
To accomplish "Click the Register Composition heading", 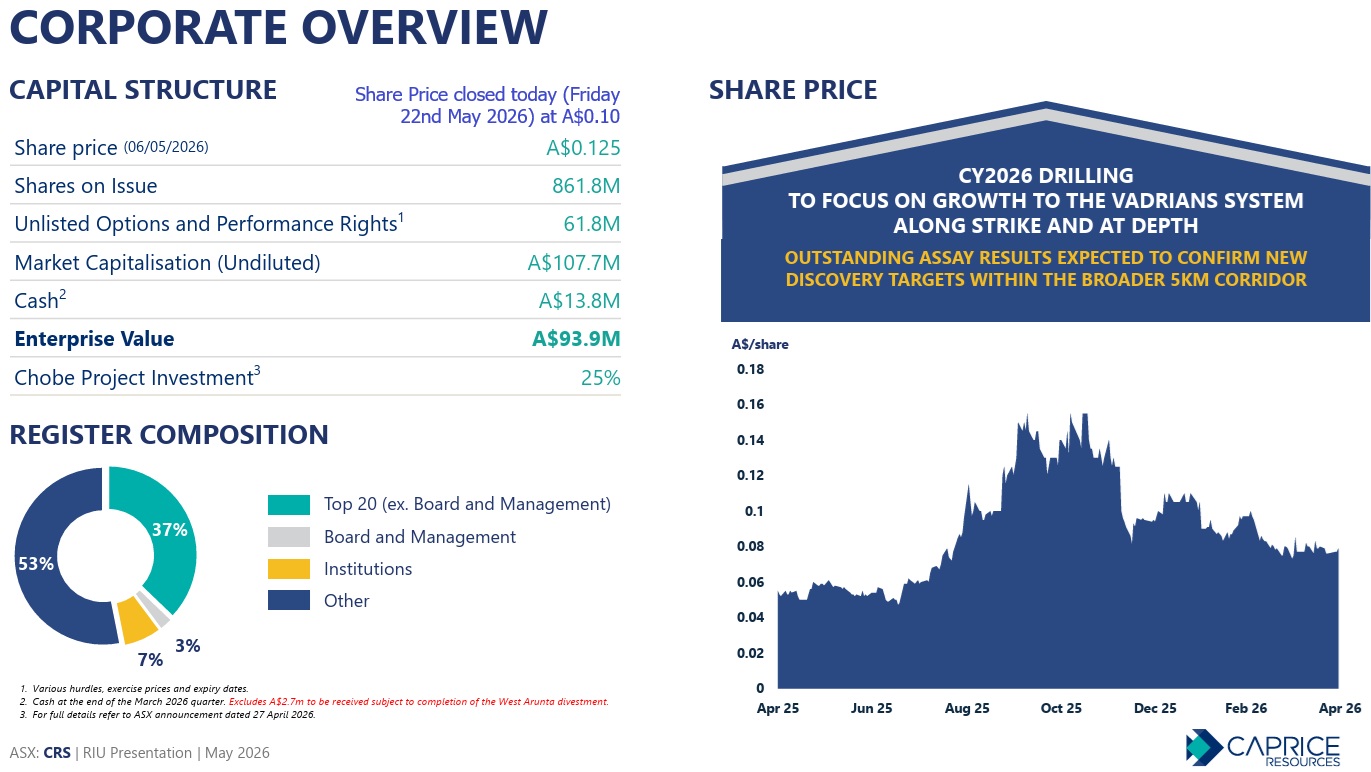I will [169, 434].
